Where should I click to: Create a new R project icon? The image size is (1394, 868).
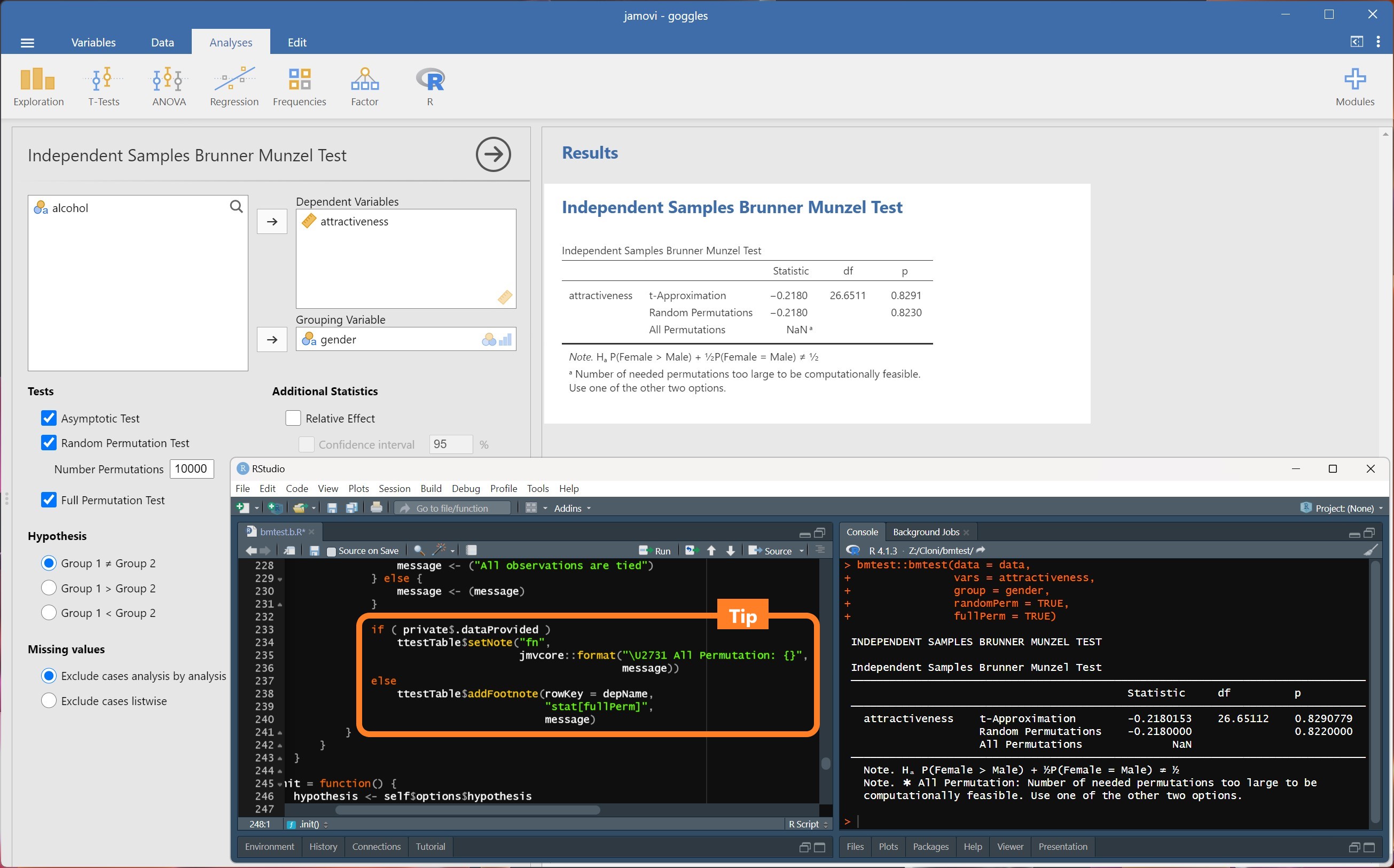pyautogui.click(x=276, y=507)
